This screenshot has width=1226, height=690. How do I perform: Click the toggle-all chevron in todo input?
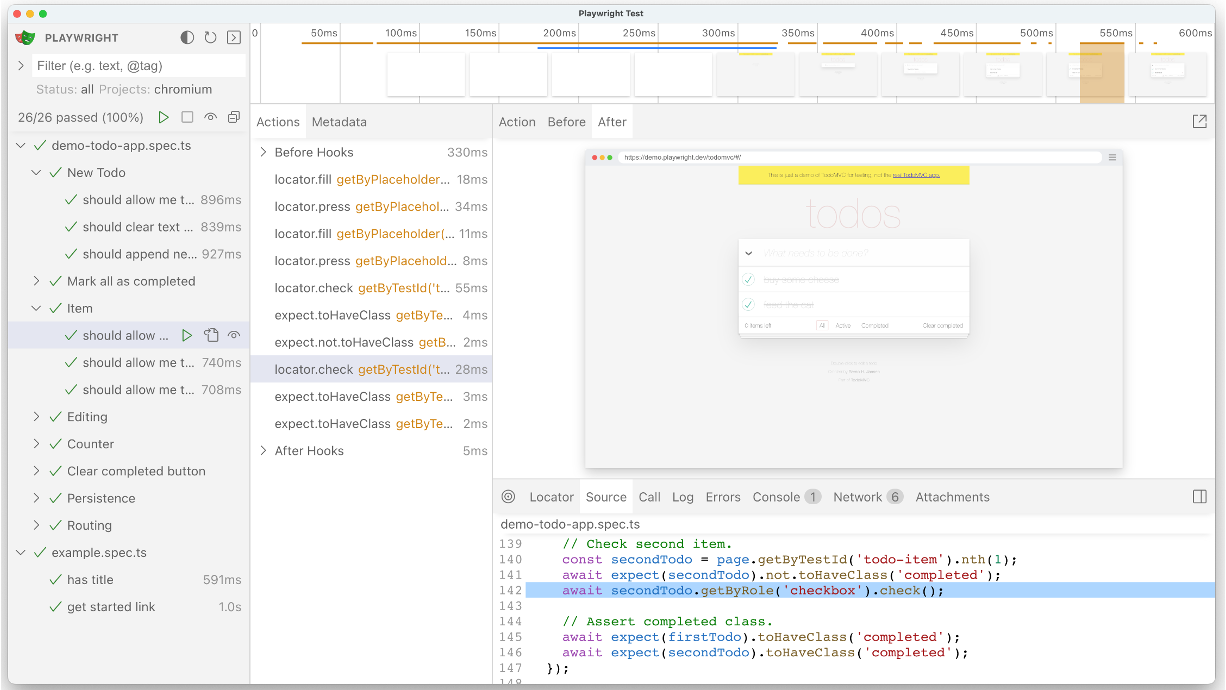tap(749, 254)
